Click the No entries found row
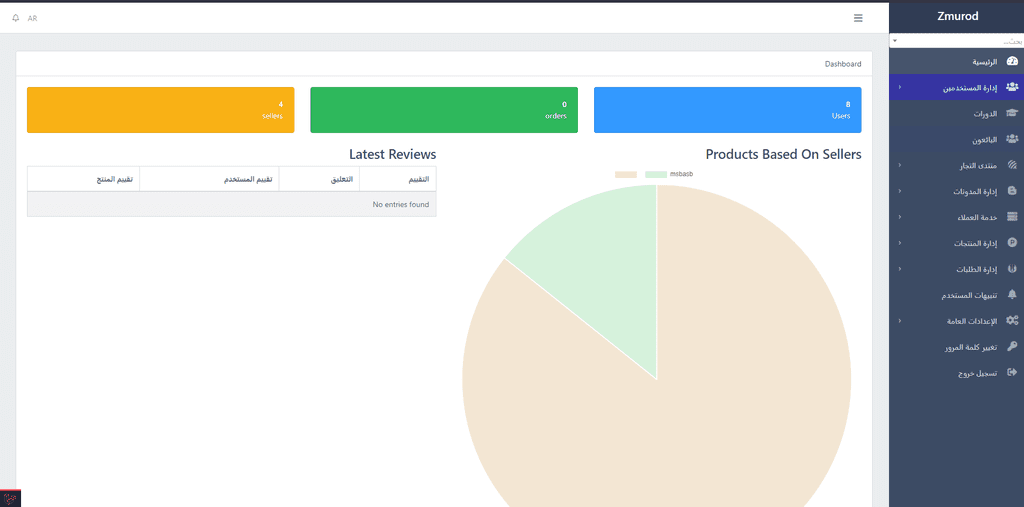Image resolution: width=1024 pixels, height=507 pixels. [x=232, y=204]
